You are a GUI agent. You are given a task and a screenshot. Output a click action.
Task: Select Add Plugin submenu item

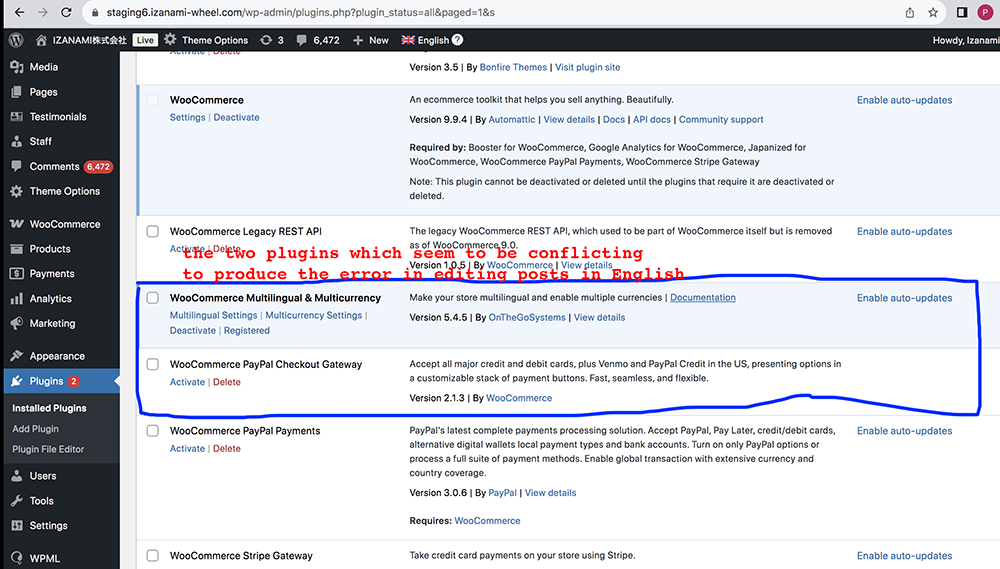coord(35,429)
